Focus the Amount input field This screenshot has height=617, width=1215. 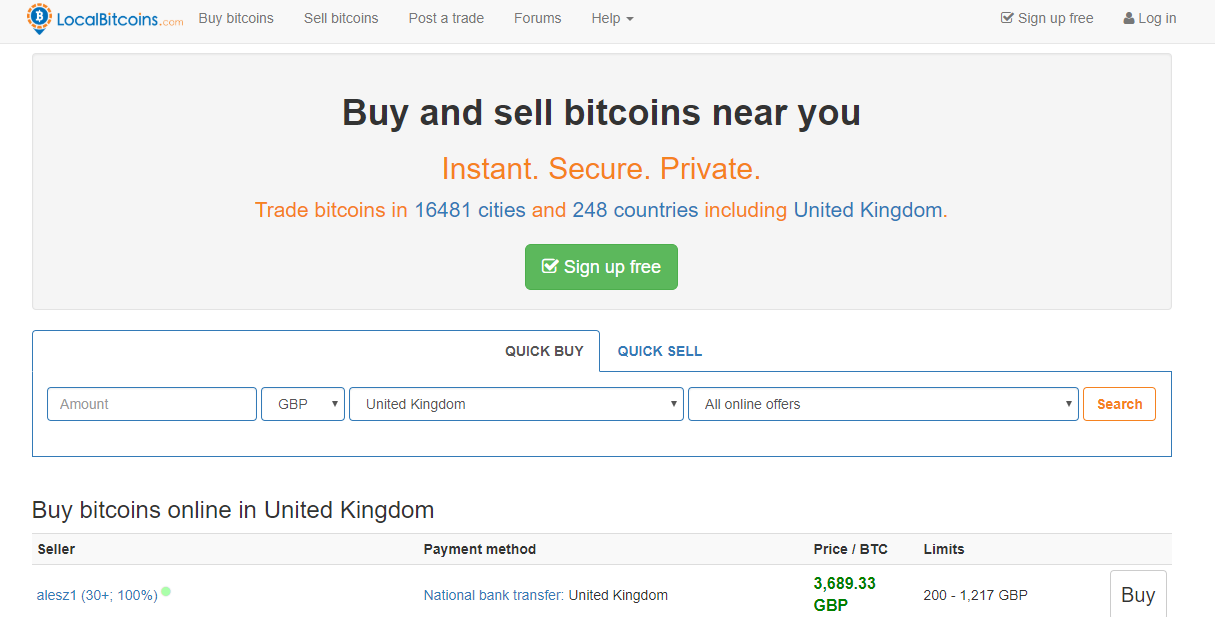tap(152, 404)
